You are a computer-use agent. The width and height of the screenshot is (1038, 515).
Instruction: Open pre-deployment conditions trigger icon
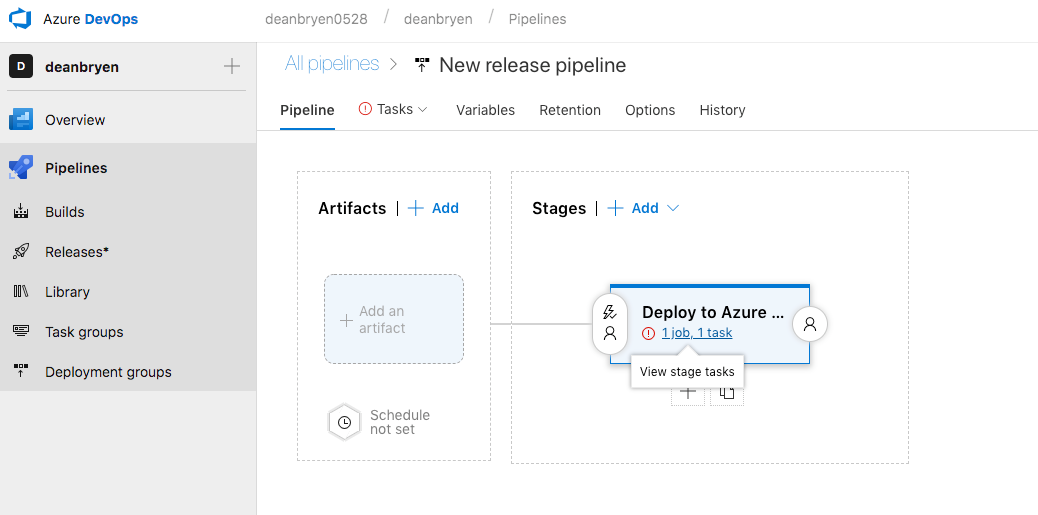pos(610,313)
